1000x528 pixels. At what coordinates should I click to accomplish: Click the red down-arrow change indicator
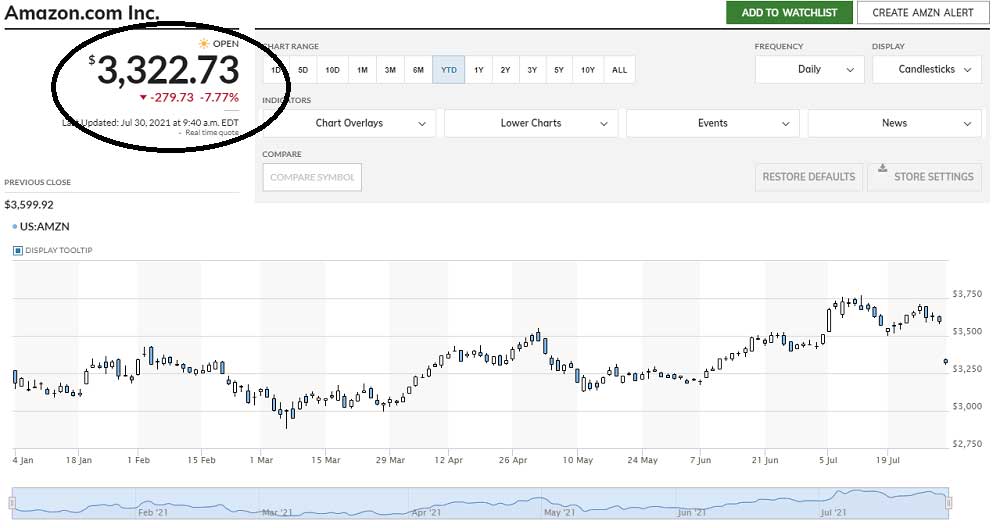[x=143, y=98]
